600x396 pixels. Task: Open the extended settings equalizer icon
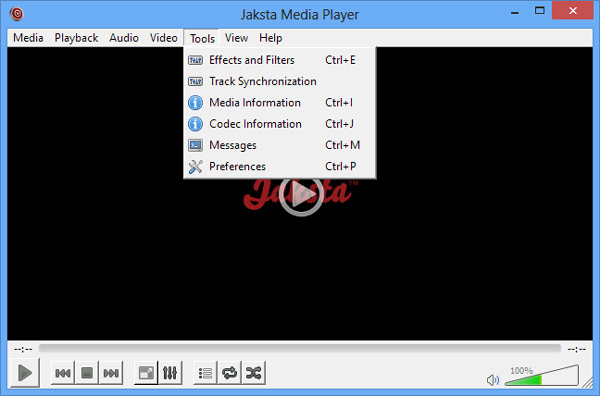point(170,373)
